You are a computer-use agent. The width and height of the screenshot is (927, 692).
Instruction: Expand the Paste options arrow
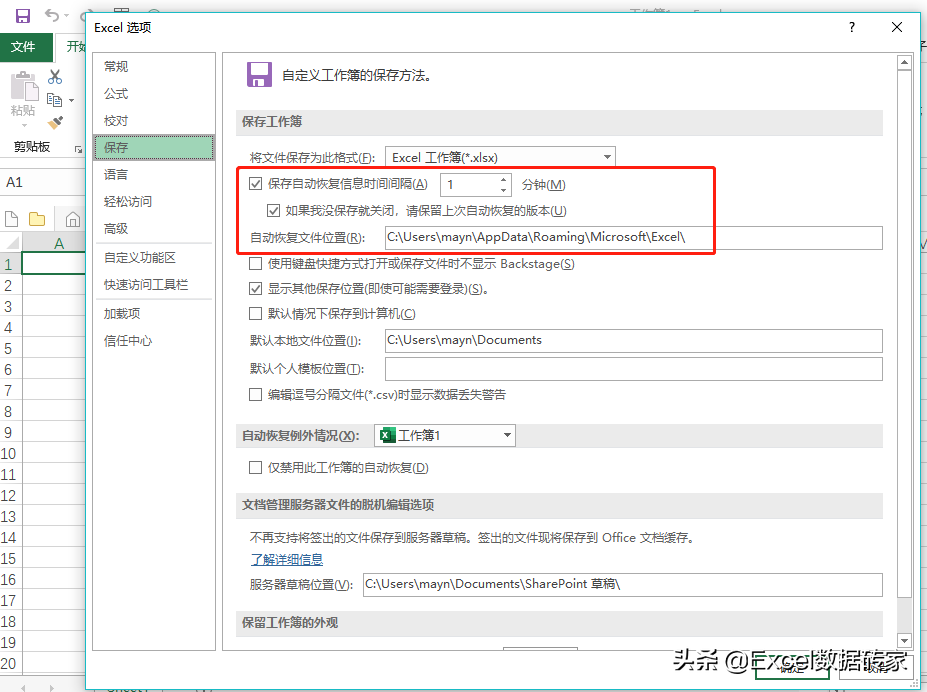pos(24,125)
